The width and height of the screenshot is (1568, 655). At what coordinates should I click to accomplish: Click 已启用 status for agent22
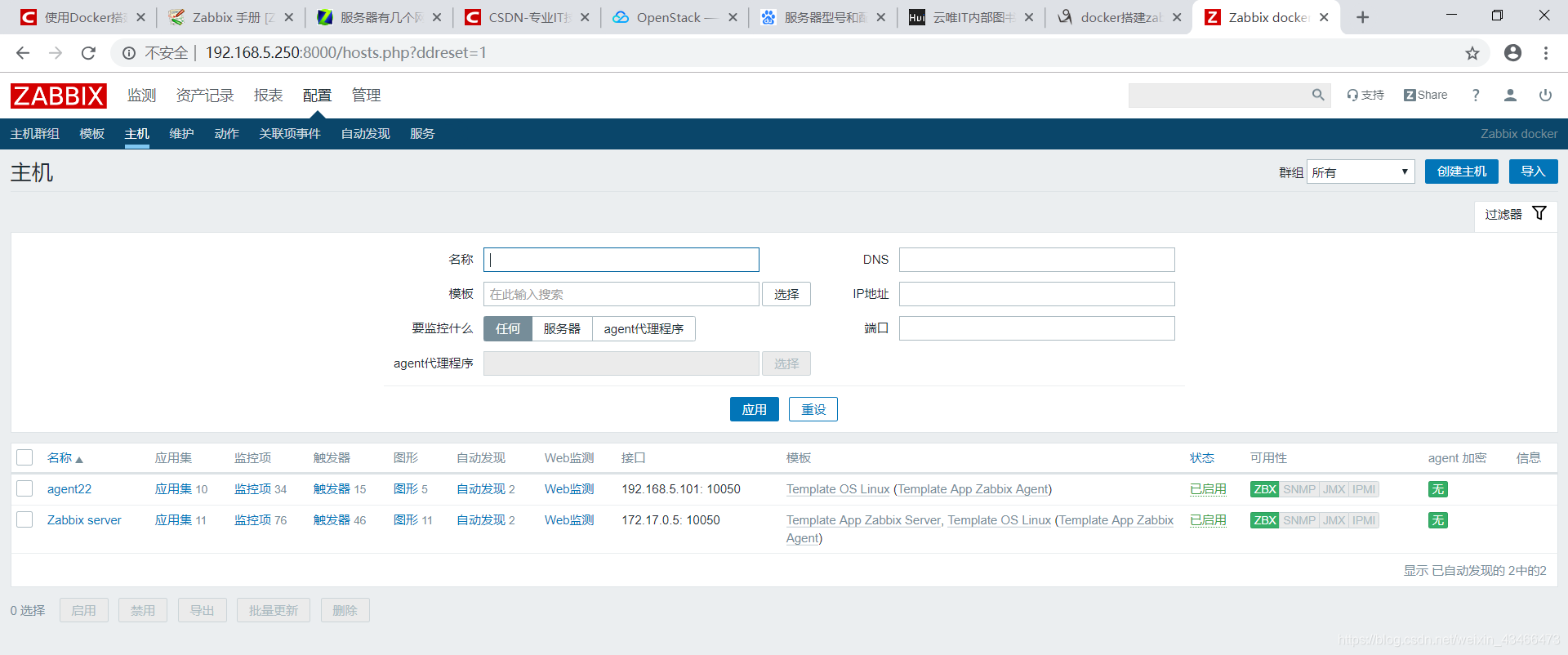coord(1208,489)
